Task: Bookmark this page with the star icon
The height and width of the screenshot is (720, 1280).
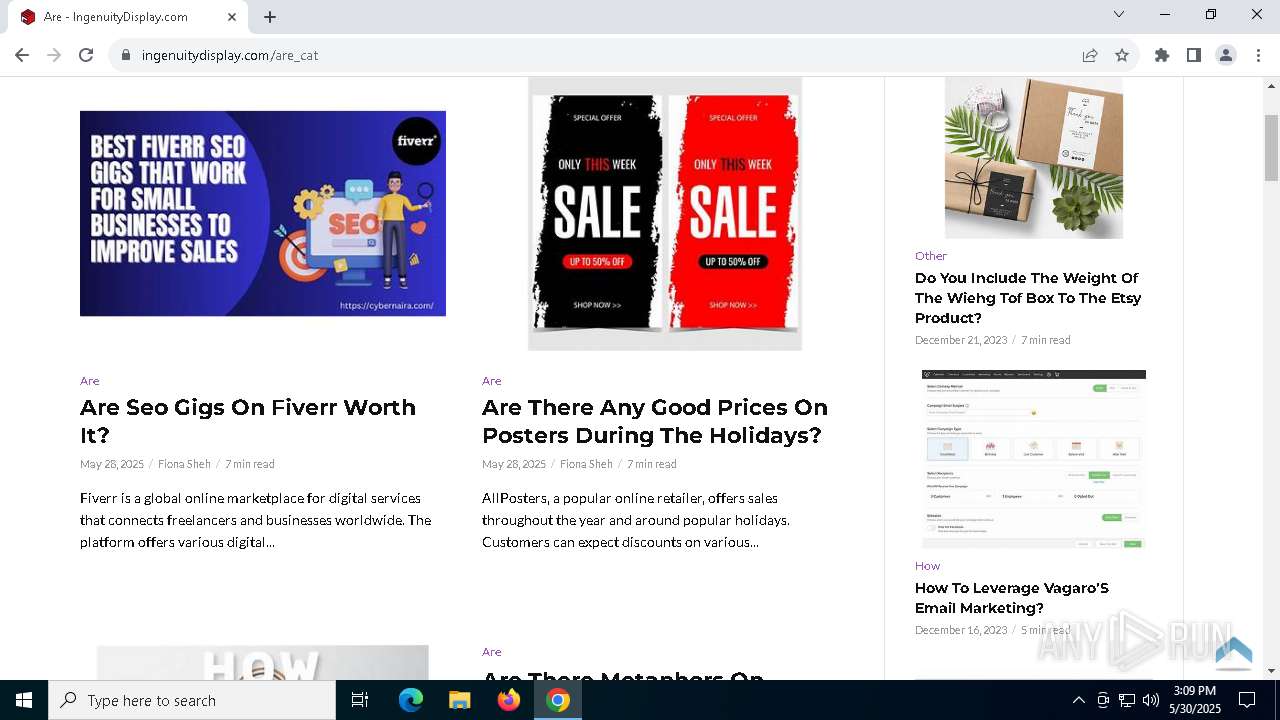Action: pyautogui.click(x=1122, y=55)
